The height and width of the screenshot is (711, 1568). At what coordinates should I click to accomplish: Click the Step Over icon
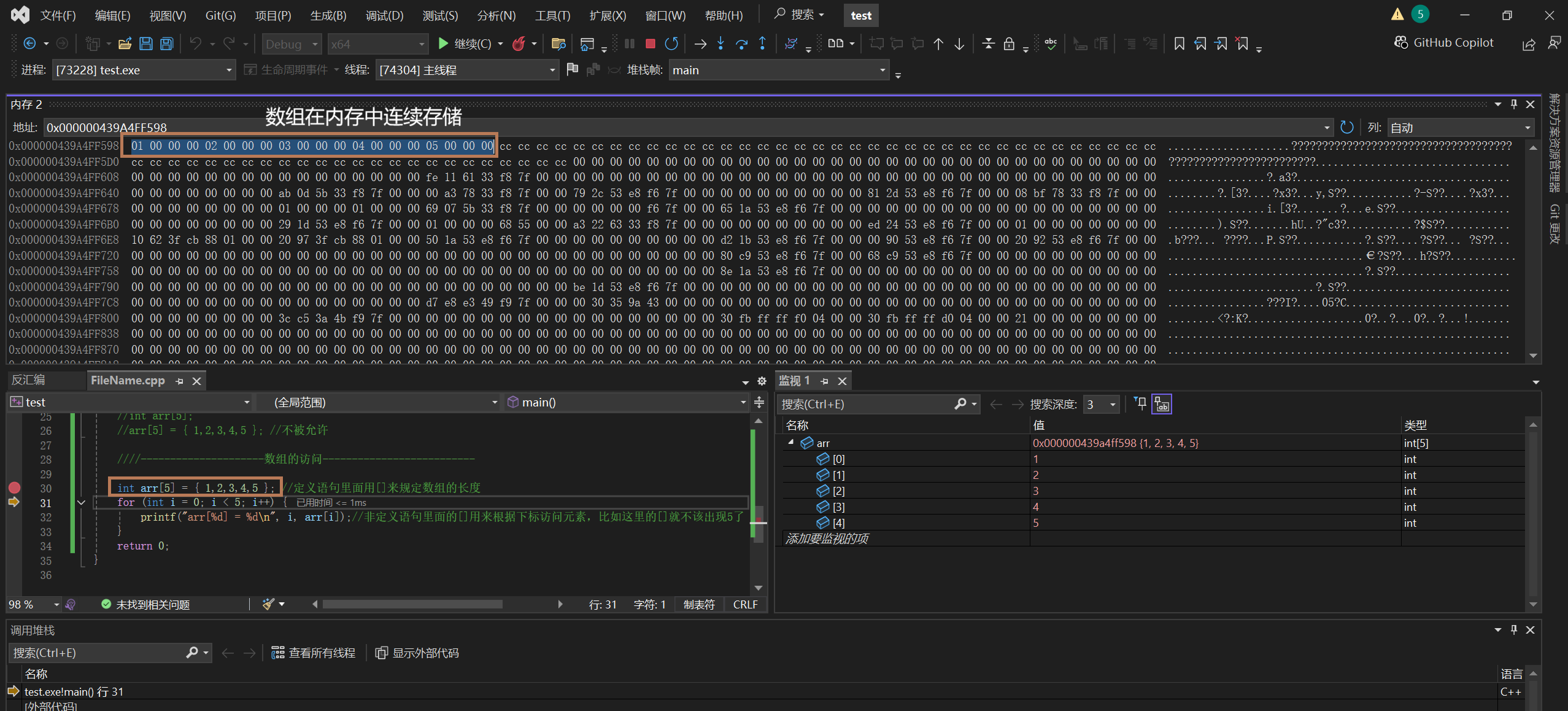tap(741, 44)
